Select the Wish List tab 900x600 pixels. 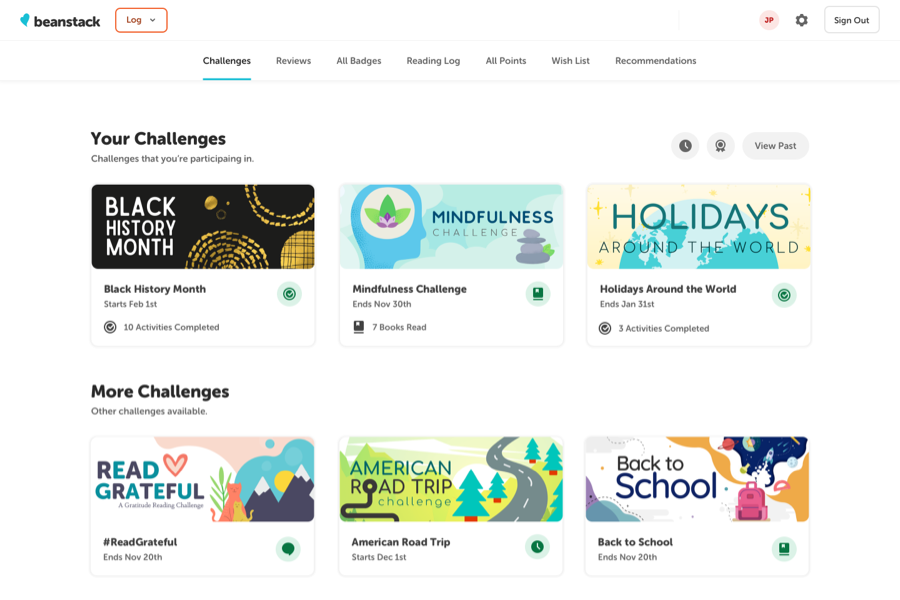point(570,61)
